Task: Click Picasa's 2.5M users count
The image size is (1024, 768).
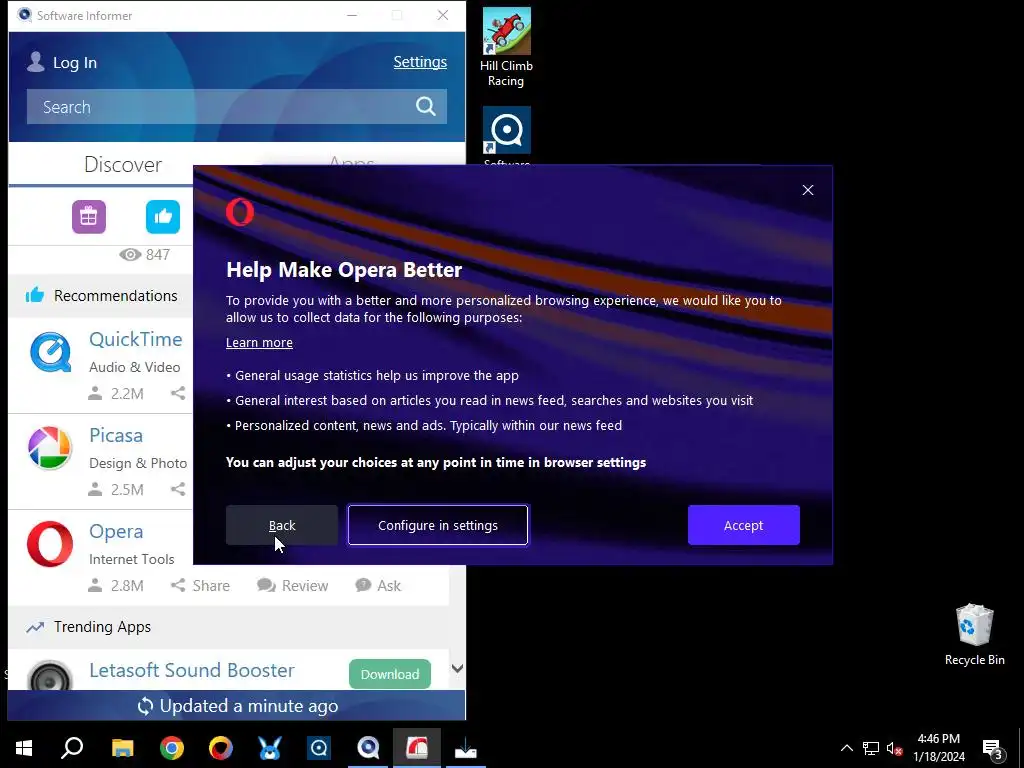Action: point(116,489)
